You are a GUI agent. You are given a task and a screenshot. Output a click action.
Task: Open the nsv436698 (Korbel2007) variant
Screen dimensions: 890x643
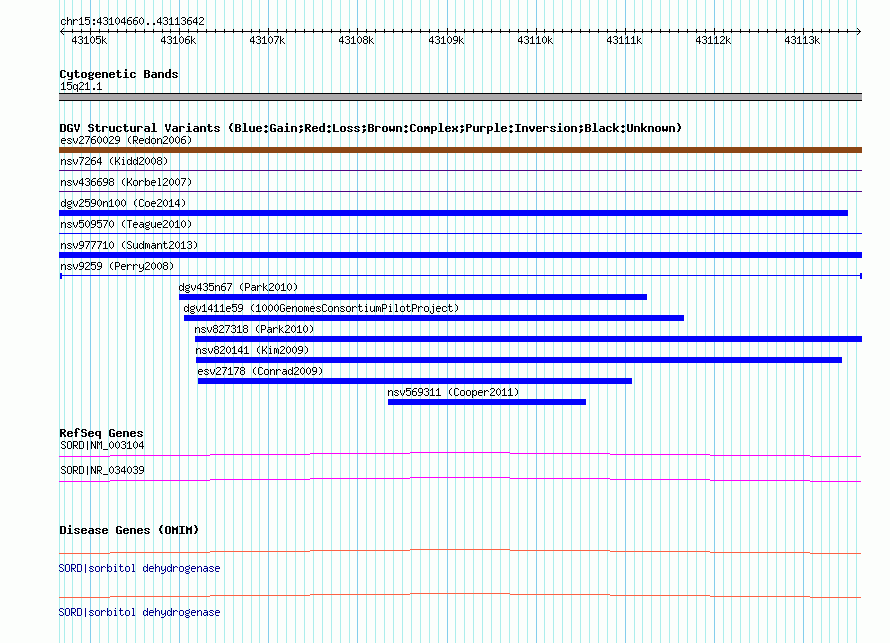[x=126, y=182]
